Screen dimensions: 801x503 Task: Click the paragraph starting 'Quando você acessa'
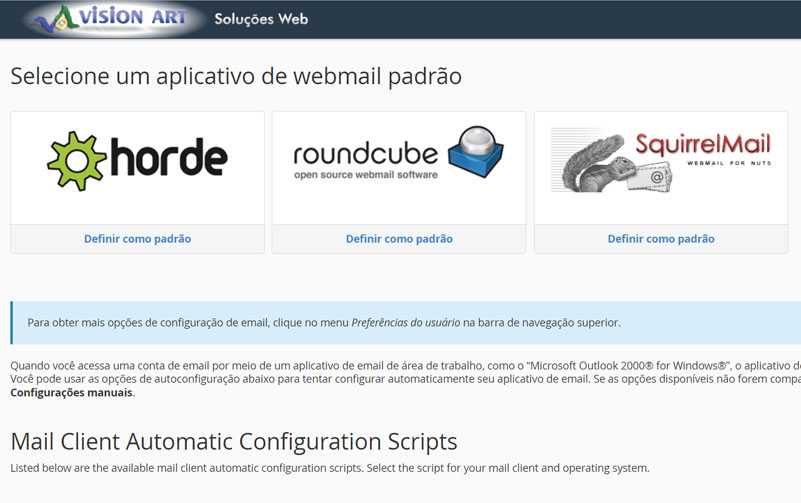coord(406,379)
